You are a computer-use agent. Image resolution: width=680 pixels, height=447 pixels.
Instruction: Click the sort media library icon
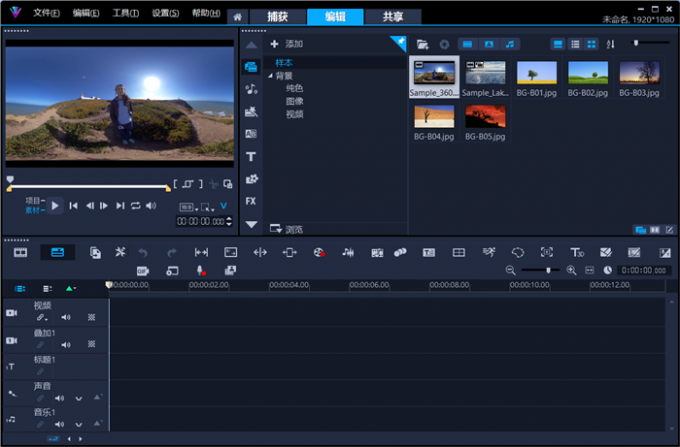click(x=611, y=44)
